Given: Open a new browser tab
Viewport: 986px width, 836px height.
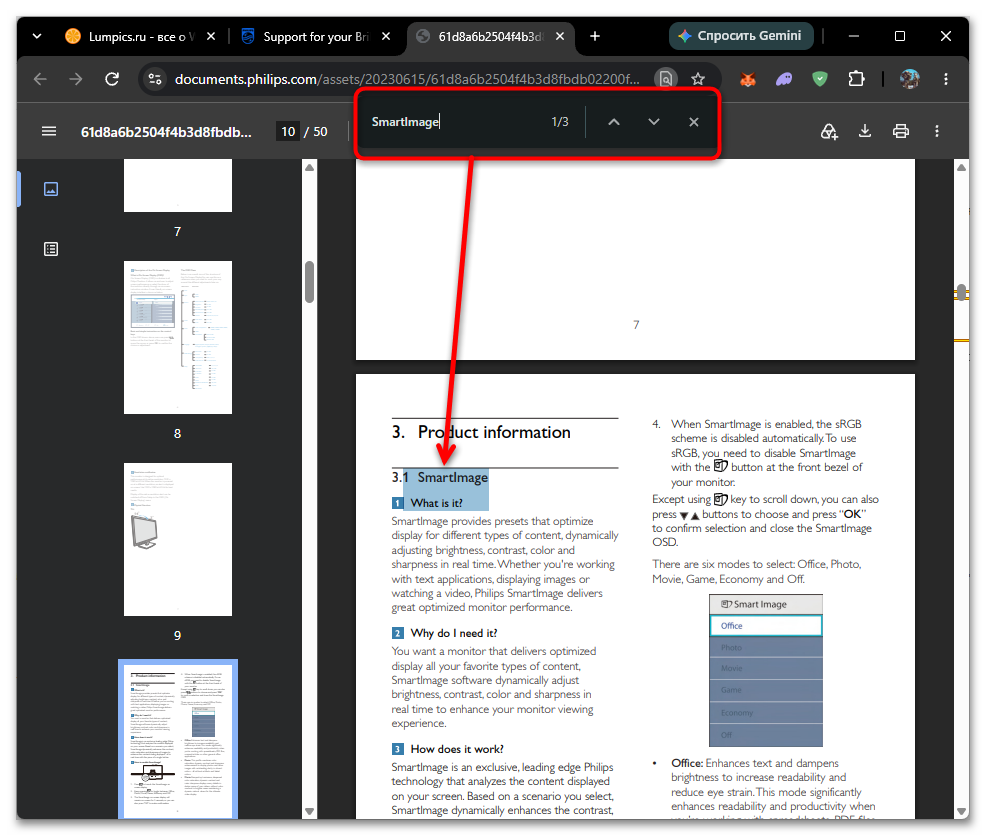Looking at the screenshot, I should [594, 36].
